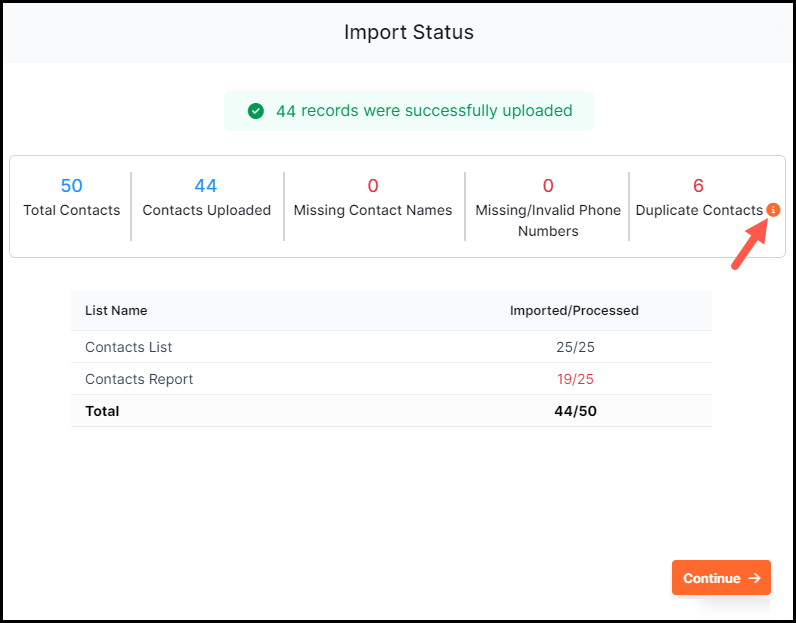
Task: Click the green success checkmark icon
Action: (x=255, y=111)
